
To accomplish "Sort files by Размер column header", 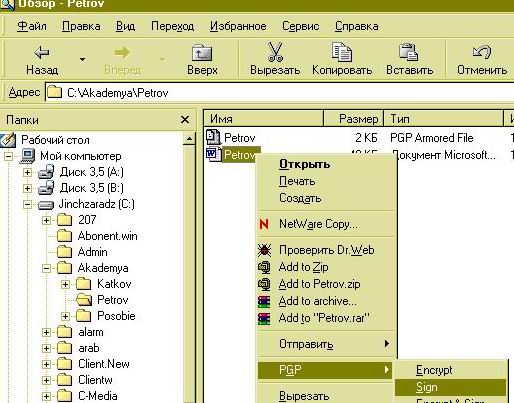I will coord(353,119).
